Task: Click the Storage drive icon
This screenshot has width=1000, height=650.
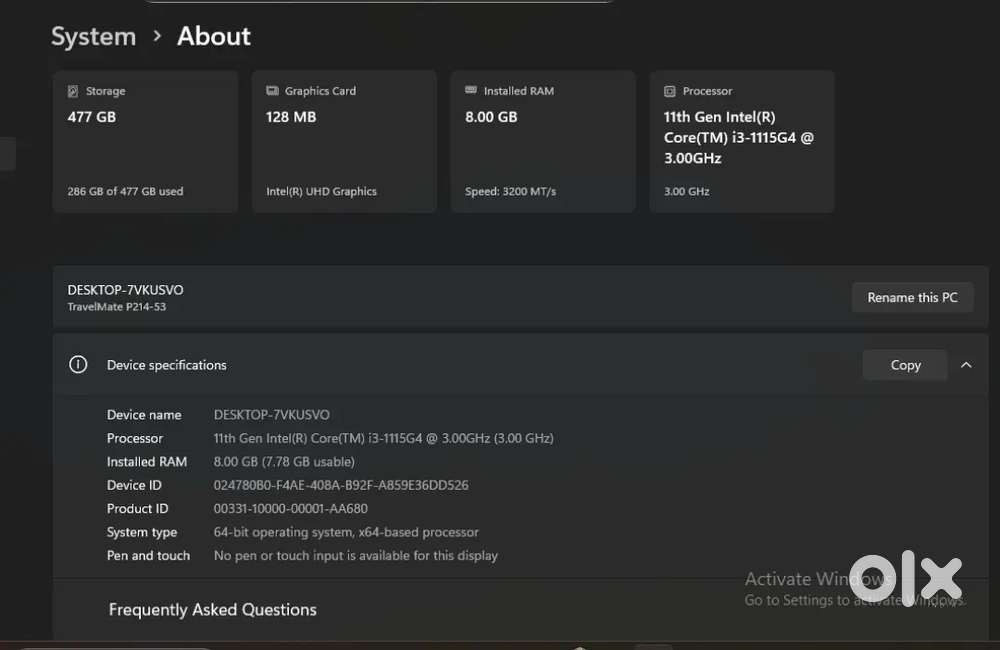Action: click(x=73, y=91)
